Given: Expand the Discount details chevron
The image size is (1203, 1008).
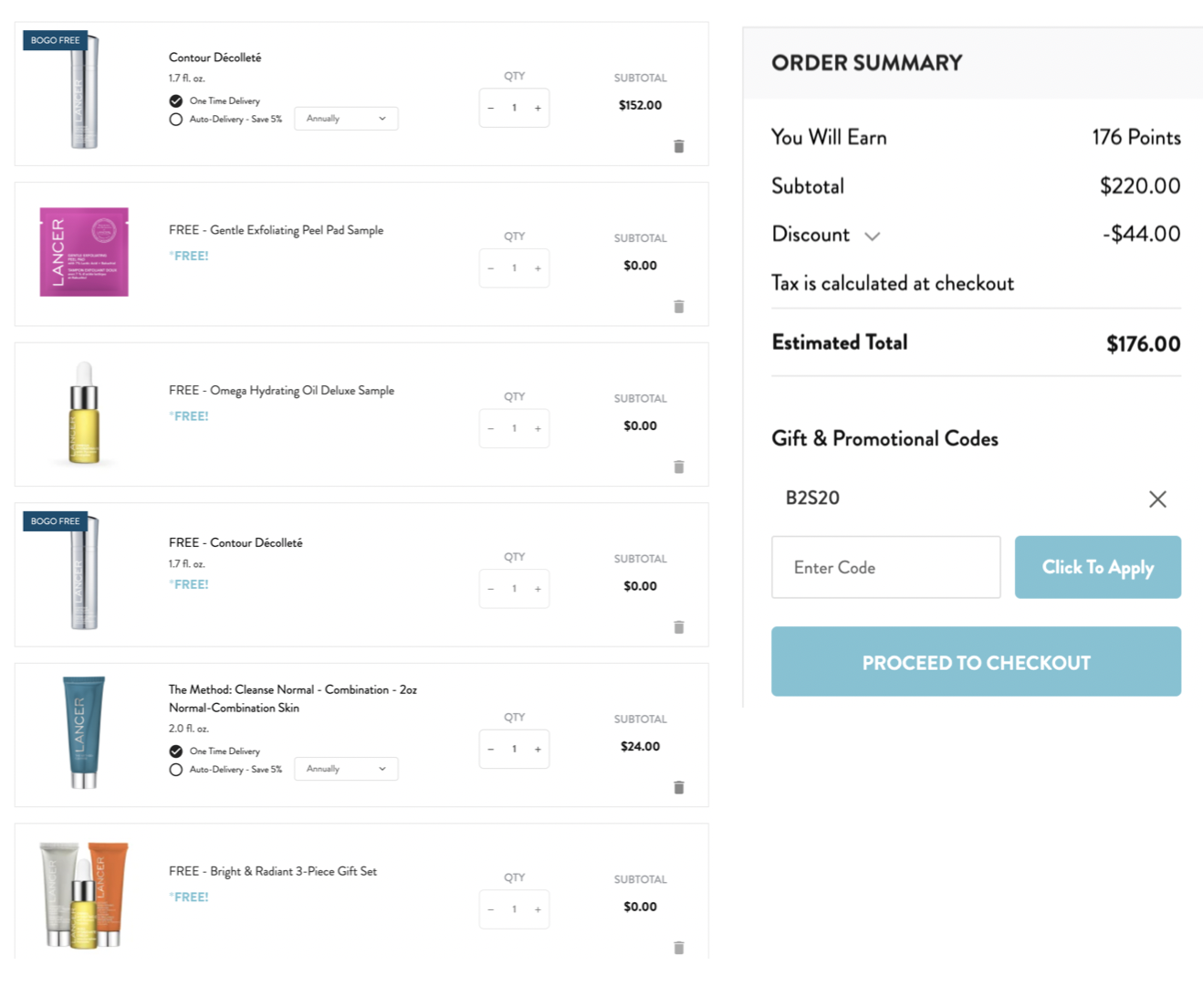Looking at the screenshot, I should point(873,236).
